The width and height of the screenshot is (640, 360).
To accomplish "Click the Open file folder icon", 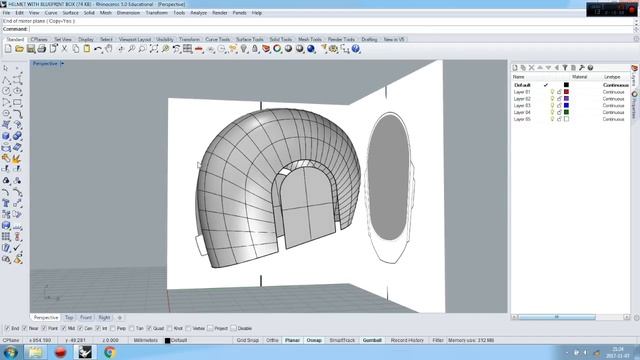I will point(19,49).
